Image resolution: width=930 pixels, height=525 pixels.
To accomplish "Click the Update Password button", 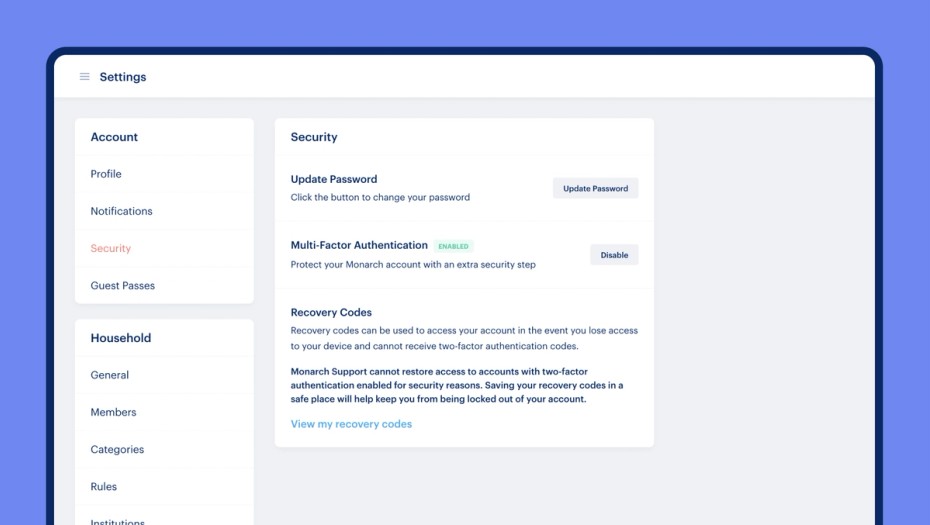I will click(x=595, y=188).
